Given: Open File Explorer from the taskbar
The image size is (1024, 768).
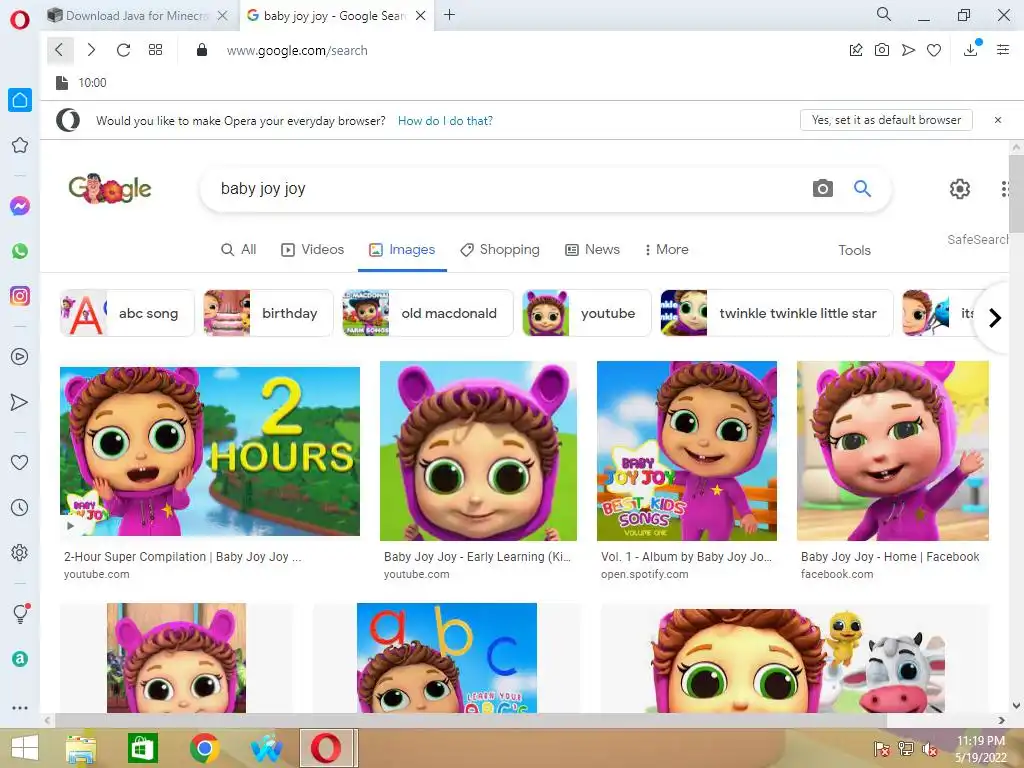Looking at the screenshot, I should click(x=81, y=748).
